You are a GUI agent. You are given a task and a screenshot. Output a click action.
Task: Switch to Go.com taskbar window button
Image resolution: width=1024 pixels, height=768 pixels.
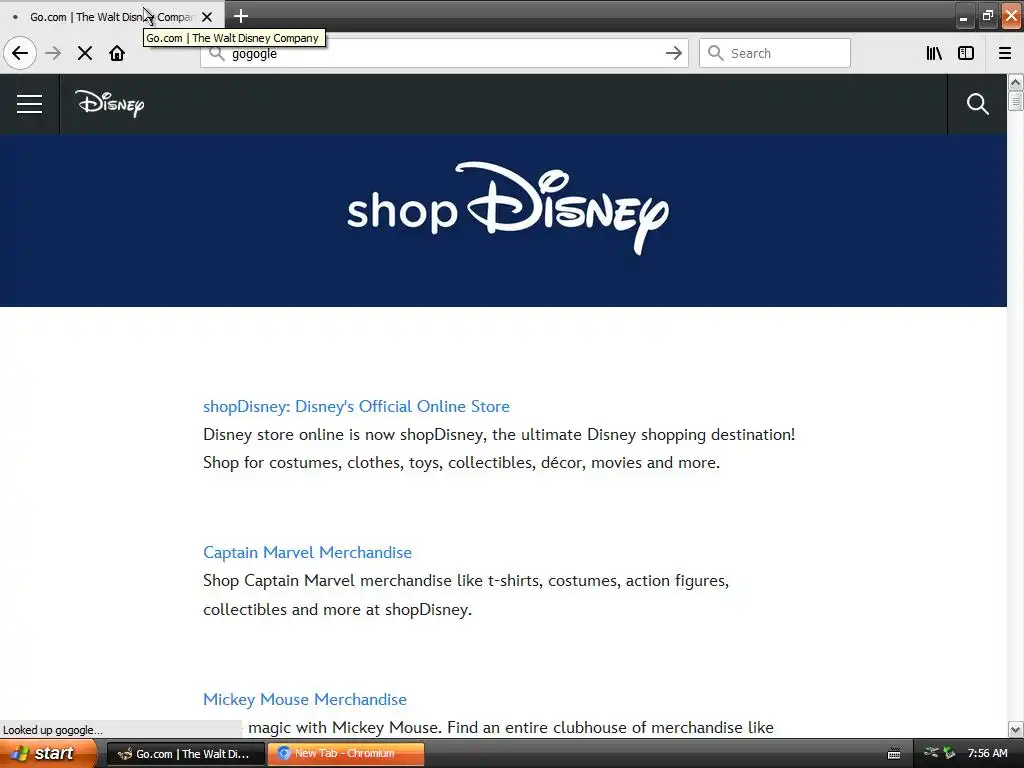pyautogui.click(x=185, y=754)
